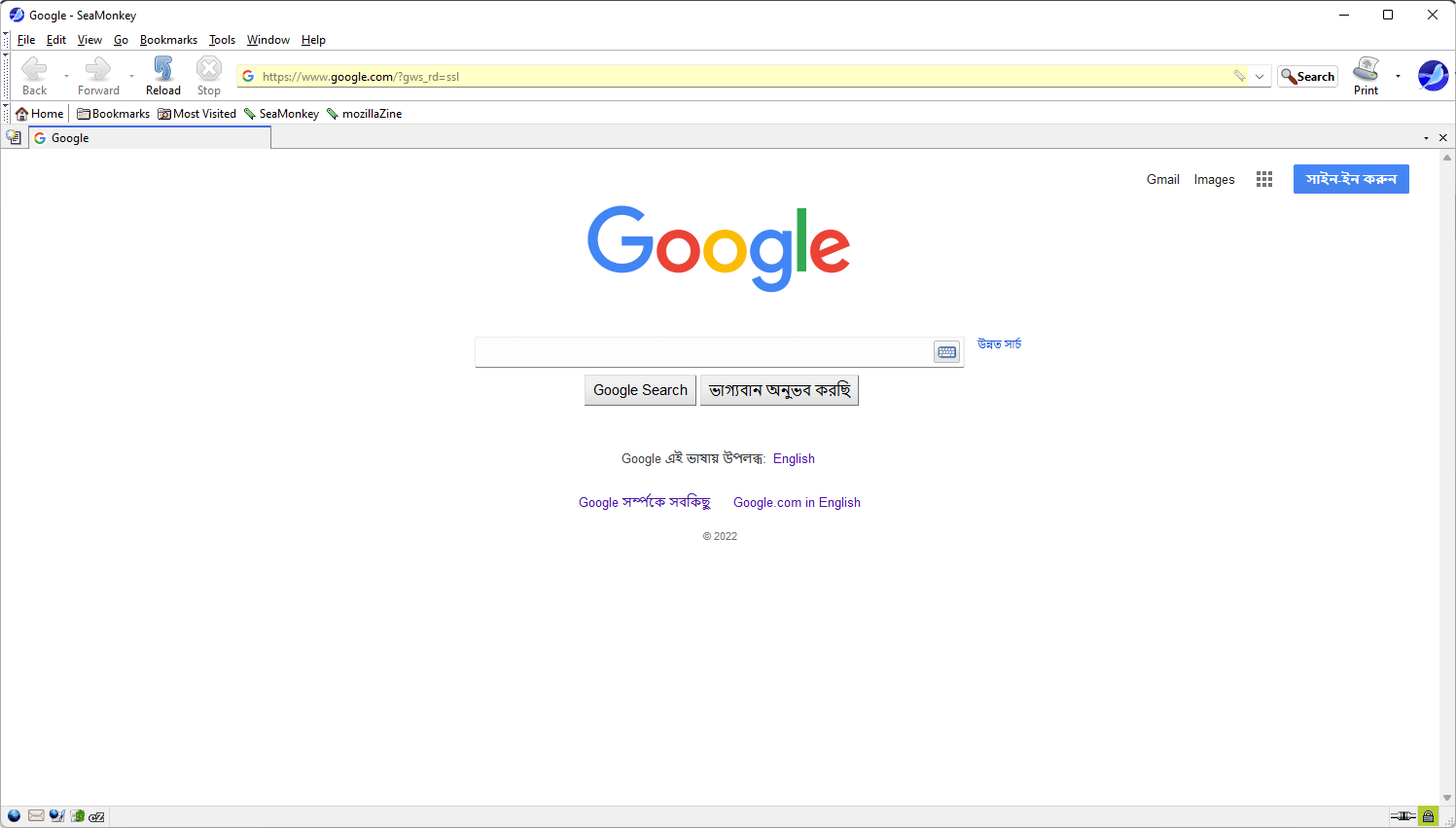The width and height of the screenshot is (1456, 828).
Task: Click the Google logo image
Action: [719, 248]
